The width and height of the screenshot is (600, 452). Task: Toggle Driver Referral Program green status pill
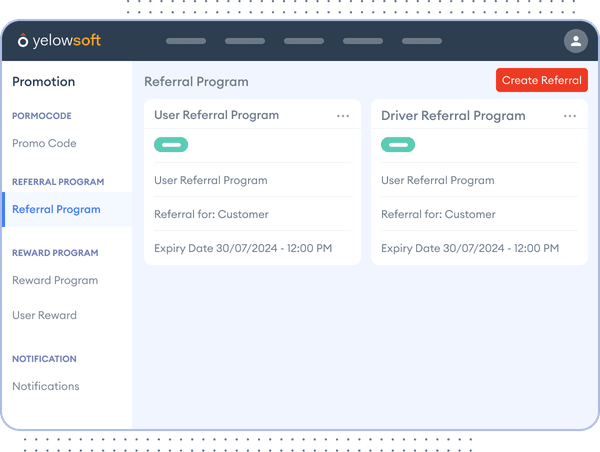tap(398, 145)
